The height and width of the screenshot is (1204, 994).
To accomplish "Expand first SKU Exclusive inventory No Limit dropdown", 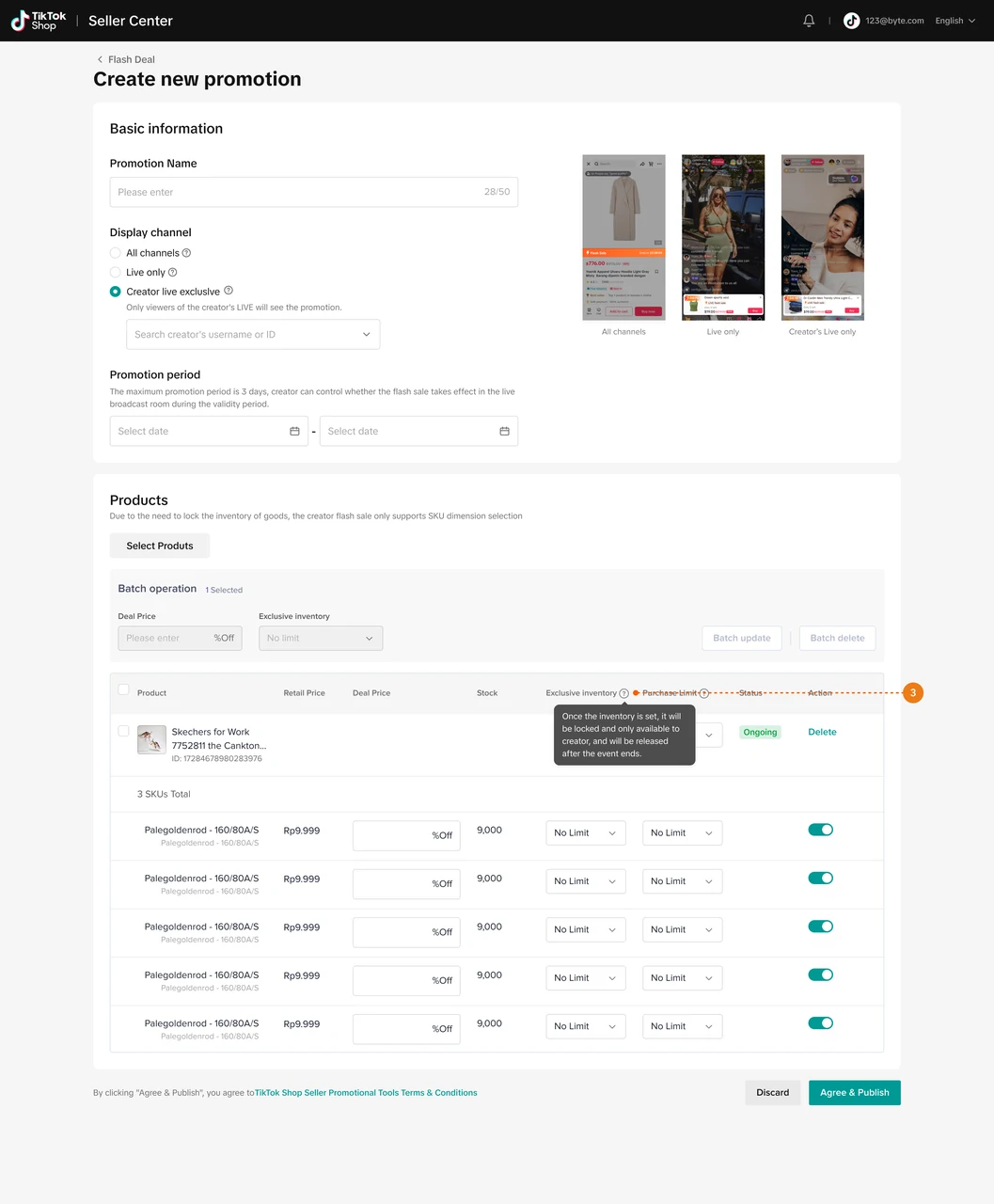I will click(585, 833).
